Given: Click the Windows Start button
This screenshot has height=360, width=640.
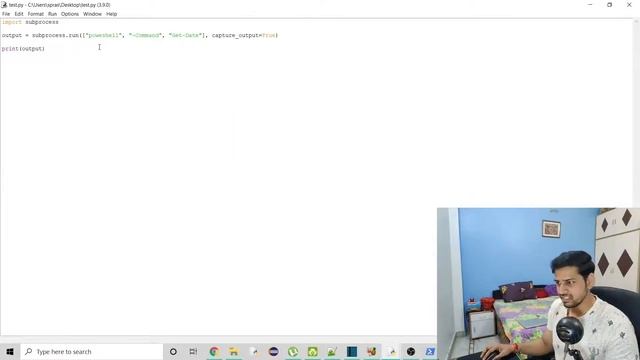Looking at the screenshot, I should click(x=10, y=351).
